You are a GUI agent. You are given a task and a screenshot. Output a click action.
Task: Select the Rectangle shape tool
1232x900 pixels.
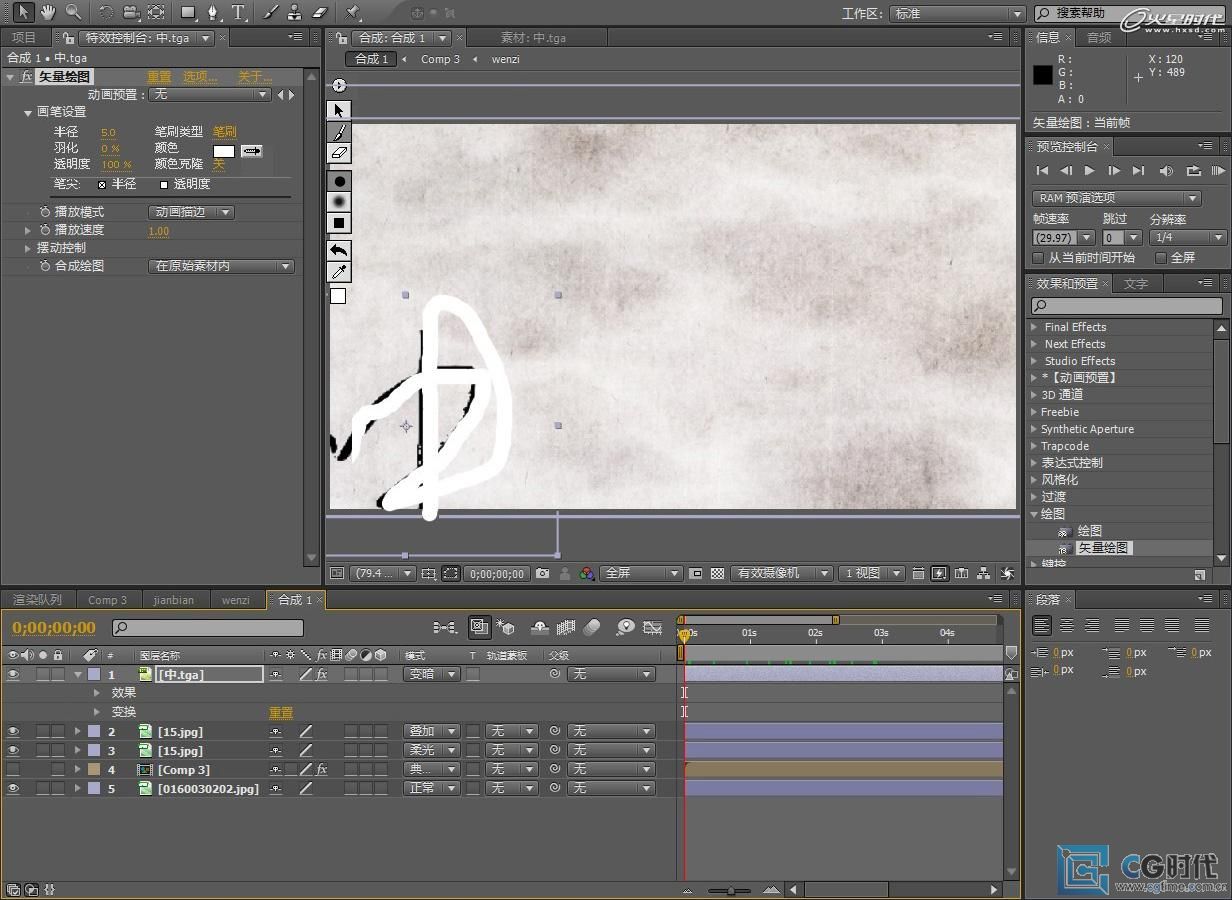pos(189,12)
